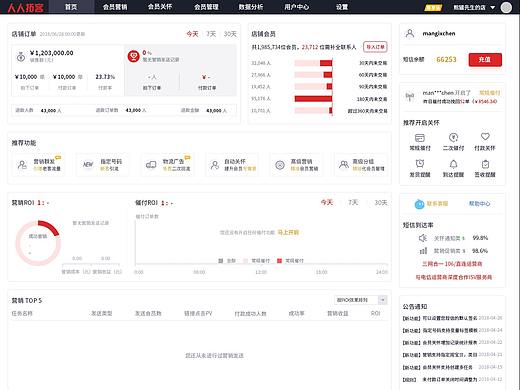Open the 高级分组 group icon
The height and width of the screenshot is (390, 520).
click(x=344, y=164)
